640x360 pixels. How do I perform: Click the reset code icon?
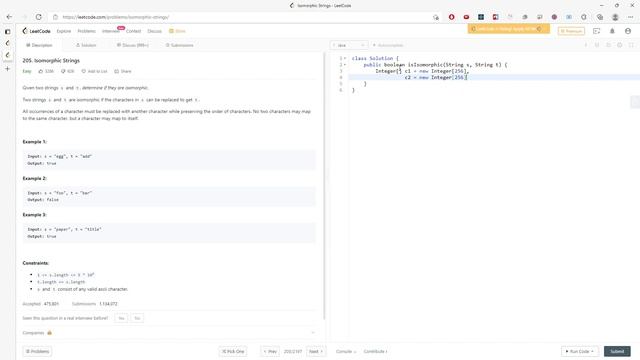point(608,45)
